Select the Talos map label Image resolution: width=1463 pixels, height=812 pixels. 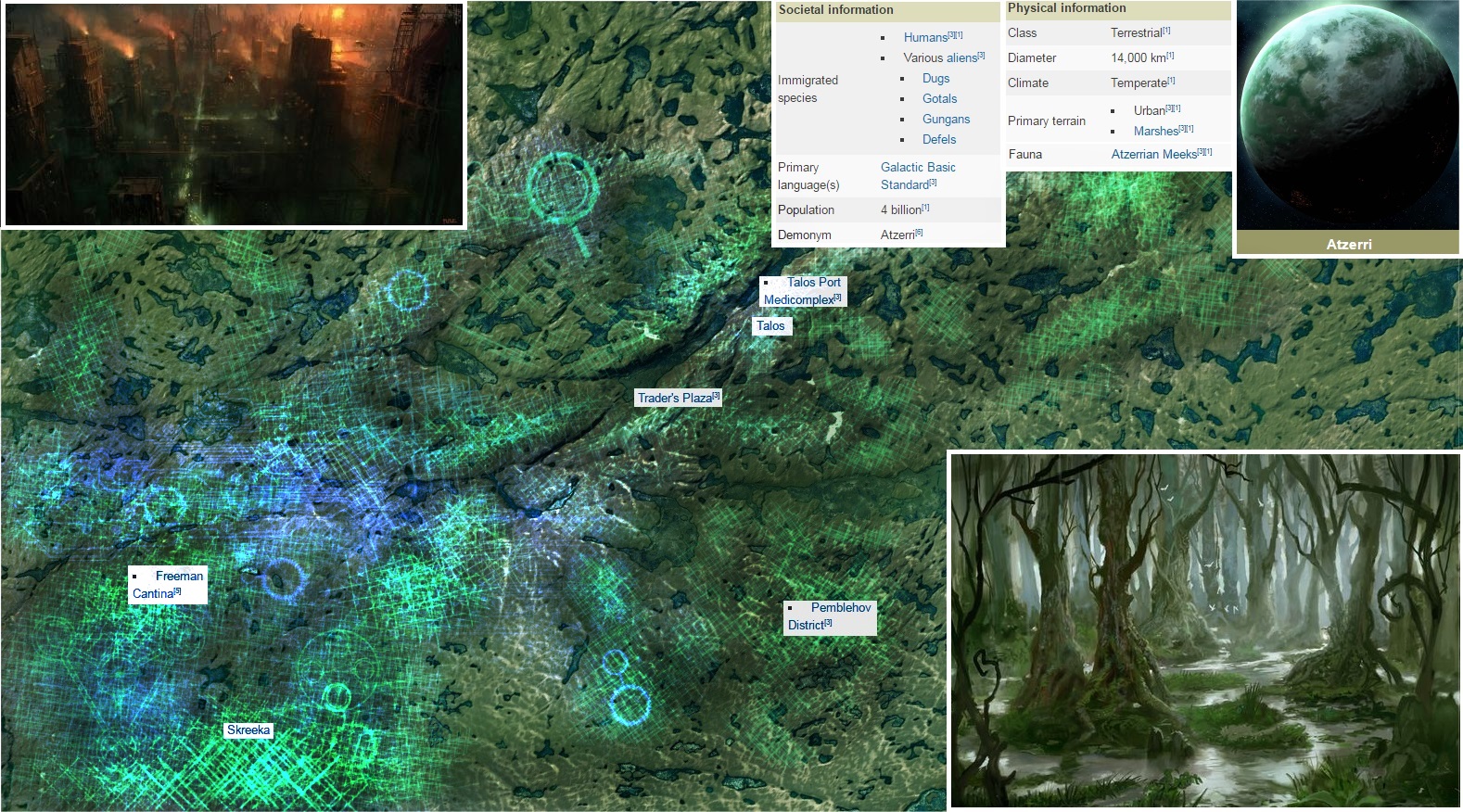(770, 326)
